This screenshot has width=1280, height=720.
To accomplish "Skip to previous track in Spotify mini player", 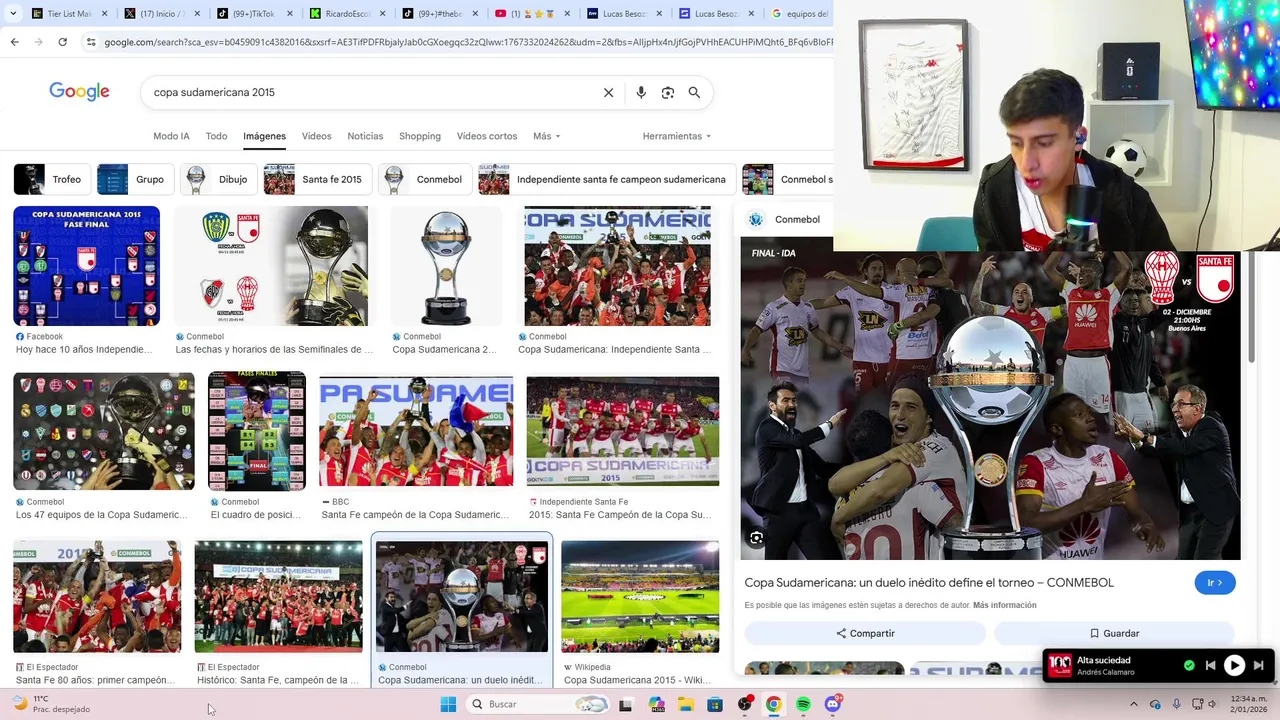I will point(1210,665).
